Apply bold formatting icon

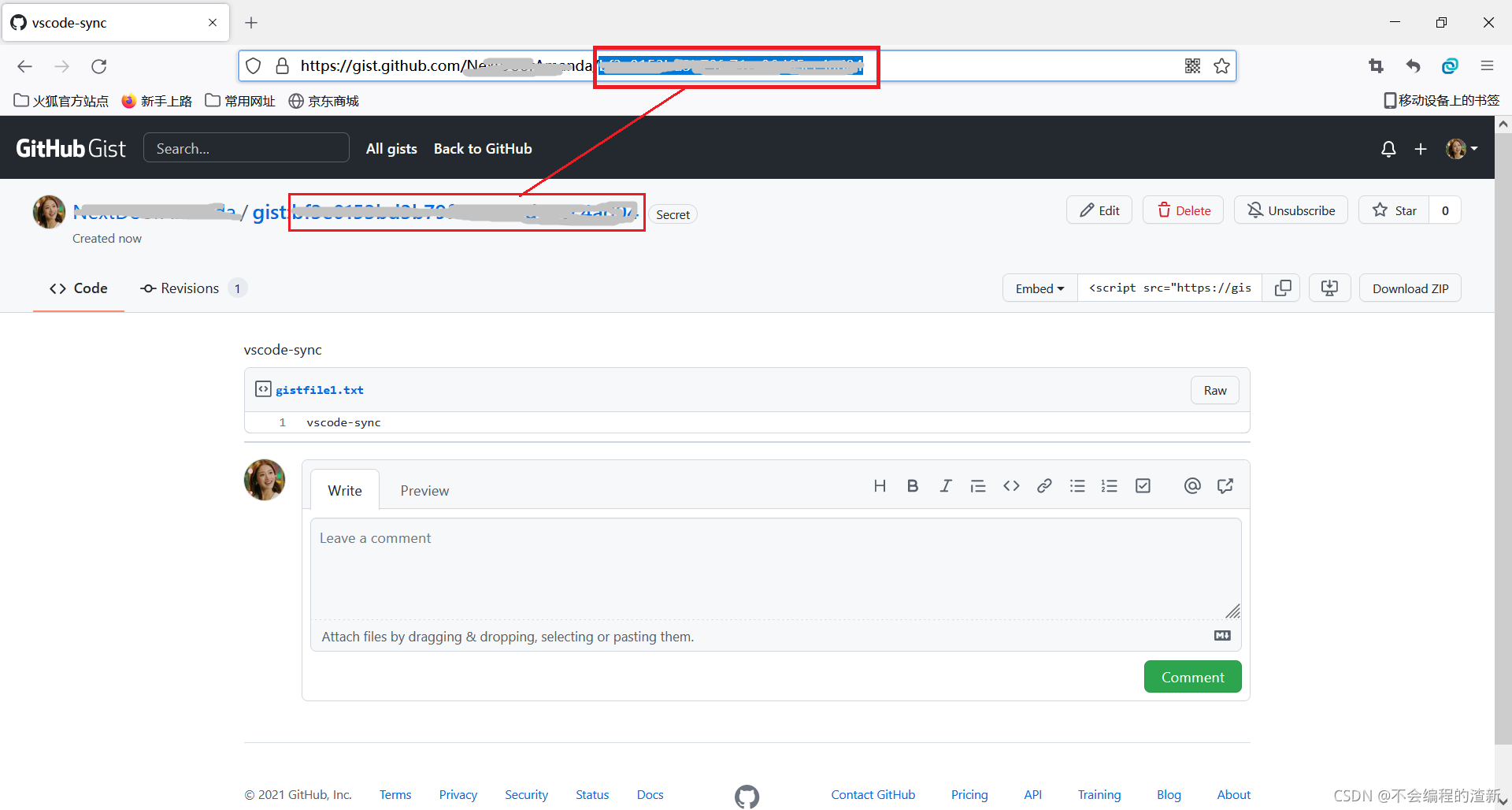[x=913, y=486]
